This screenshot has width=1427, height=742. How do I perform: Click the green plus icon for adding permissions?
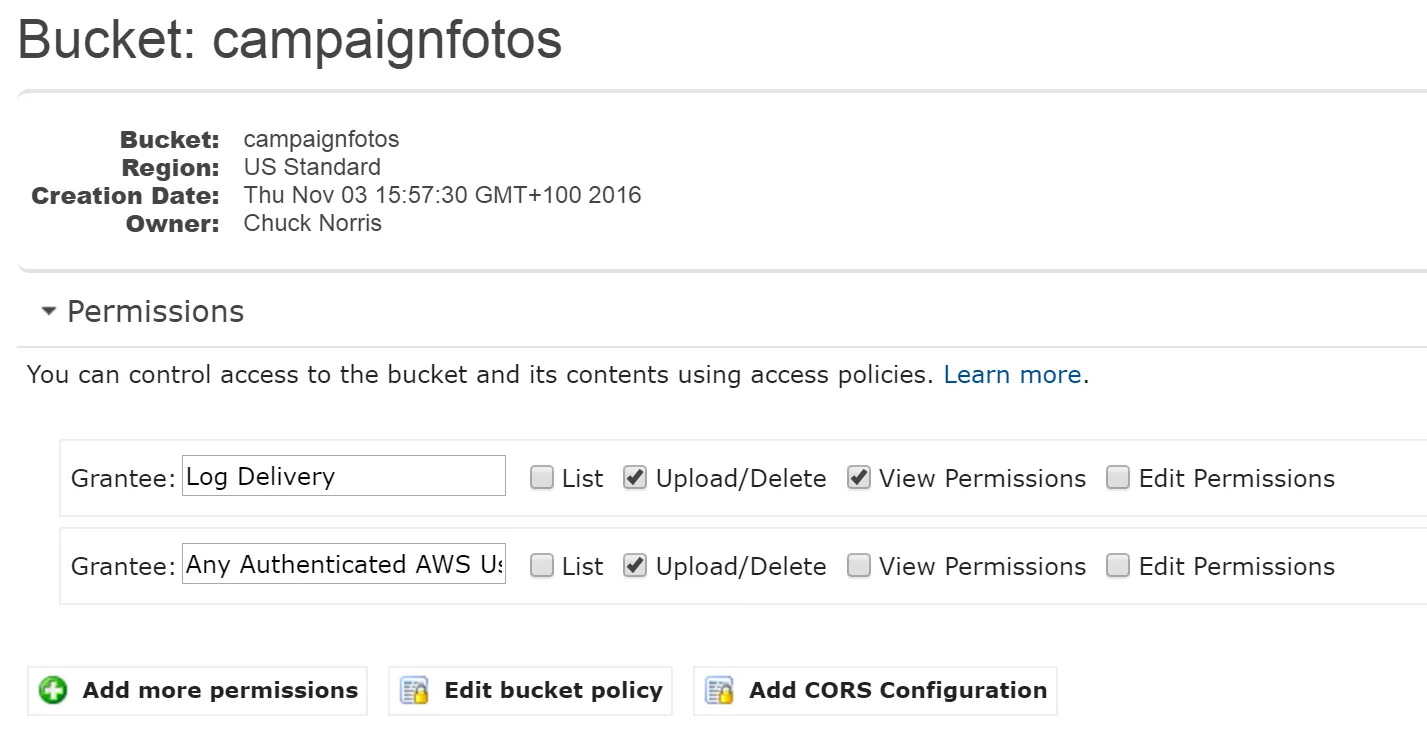coord(53,691)
